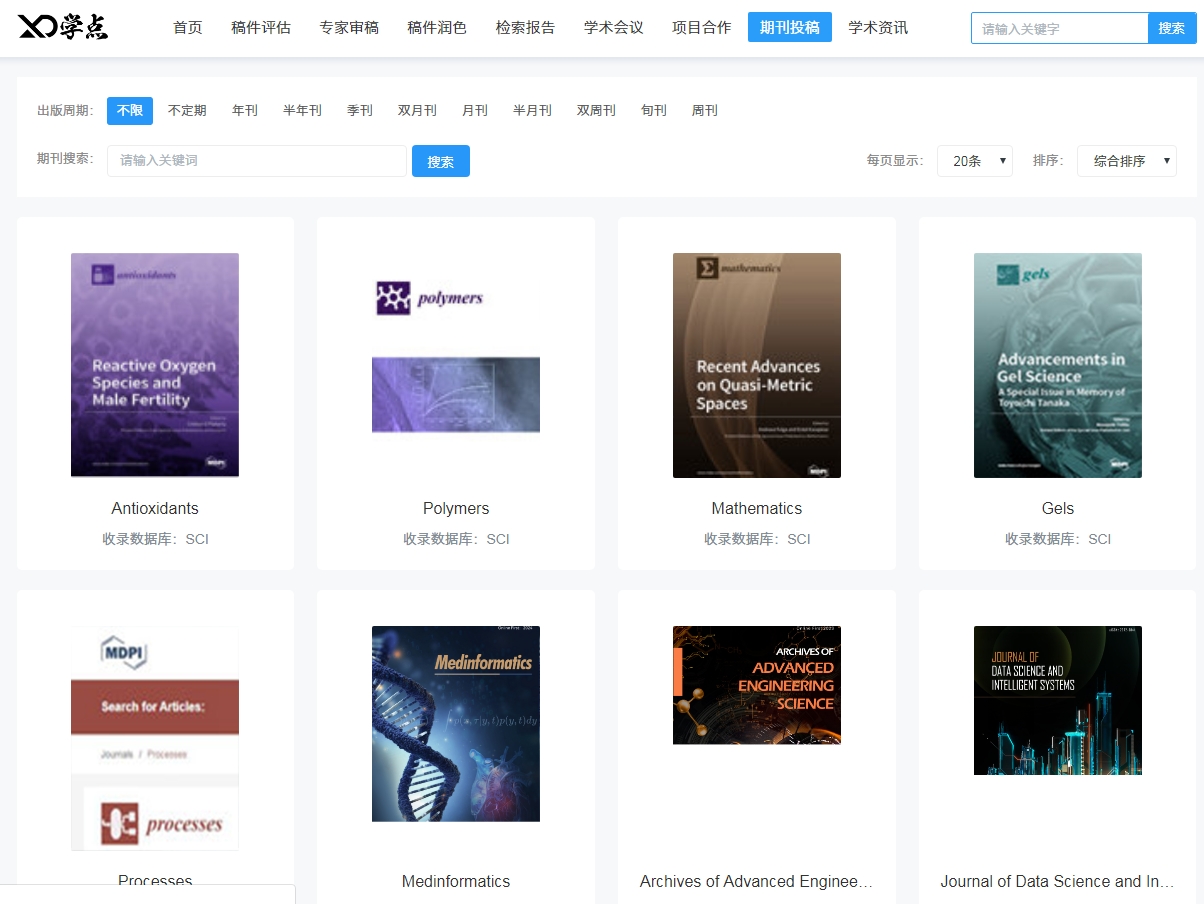Open the Gels journal cover
This screenshot has height=904, width=1204.
coord(1058,365)
